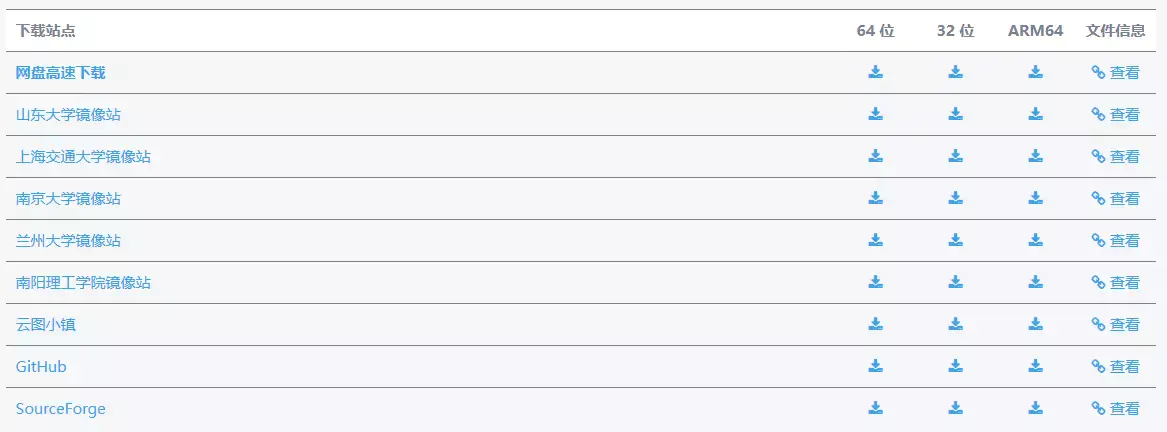The width and height of the screenshot is (1167, 432).
Task: Download 64-bit from 南京大学镜像站 row
Action: coord(875,198)
